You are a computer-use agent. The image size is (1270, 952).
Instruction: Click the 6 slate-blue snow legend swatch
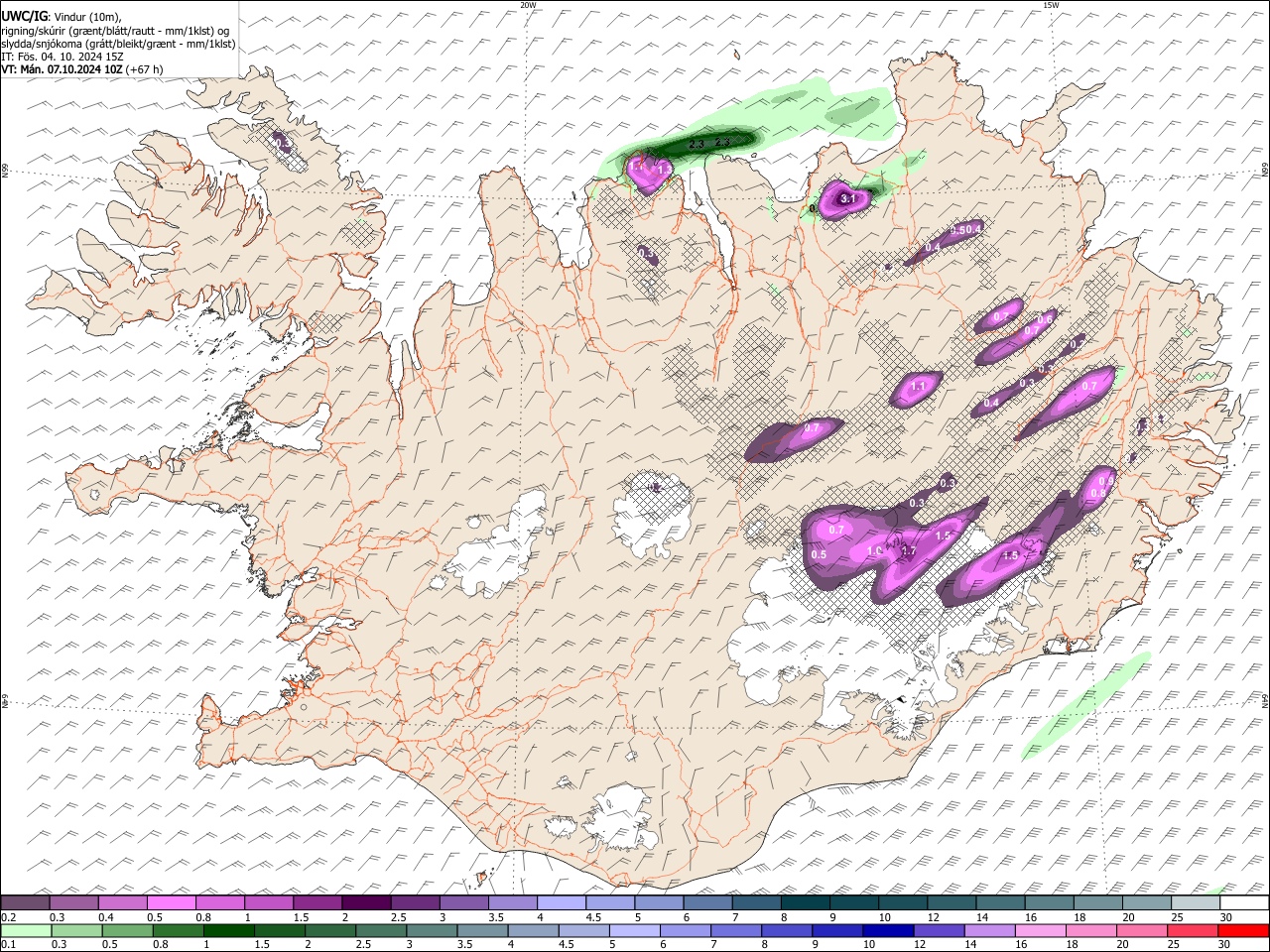pos(707,902)
